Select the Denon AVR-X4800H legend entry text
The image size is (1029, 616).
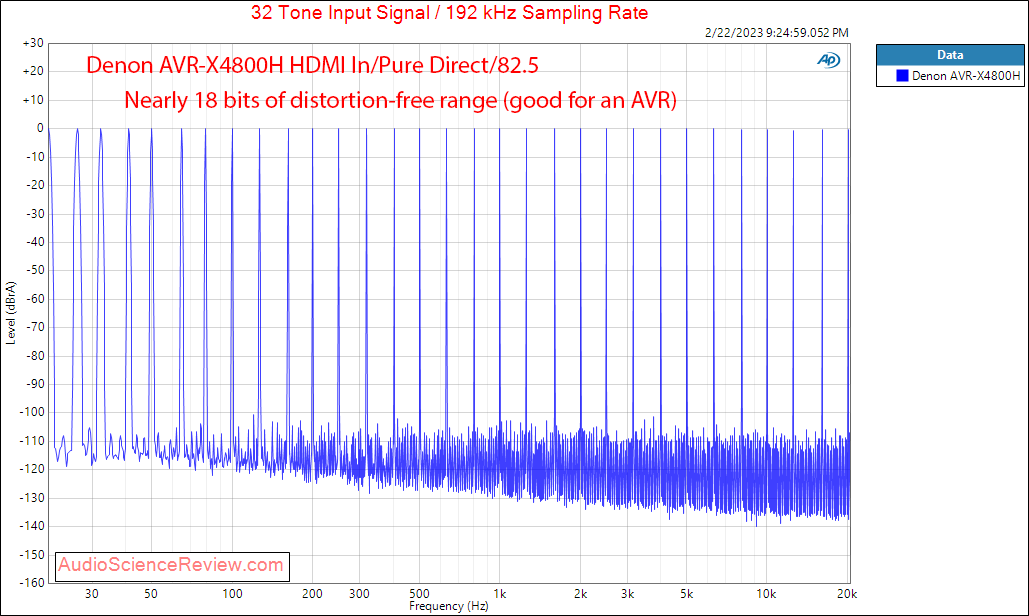[966, 76]
